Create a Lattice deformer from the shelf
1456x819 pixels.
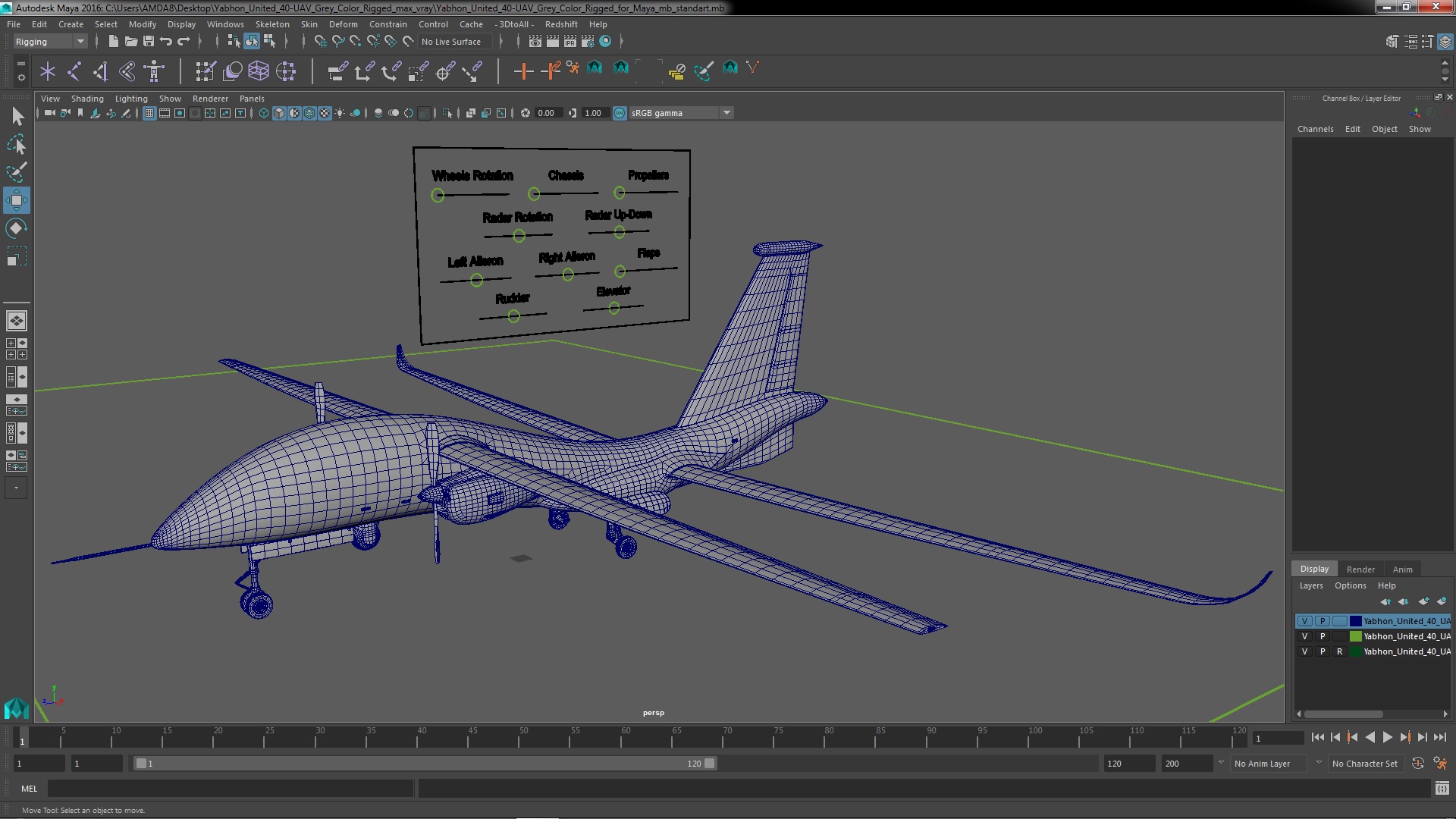click(259, 71)
